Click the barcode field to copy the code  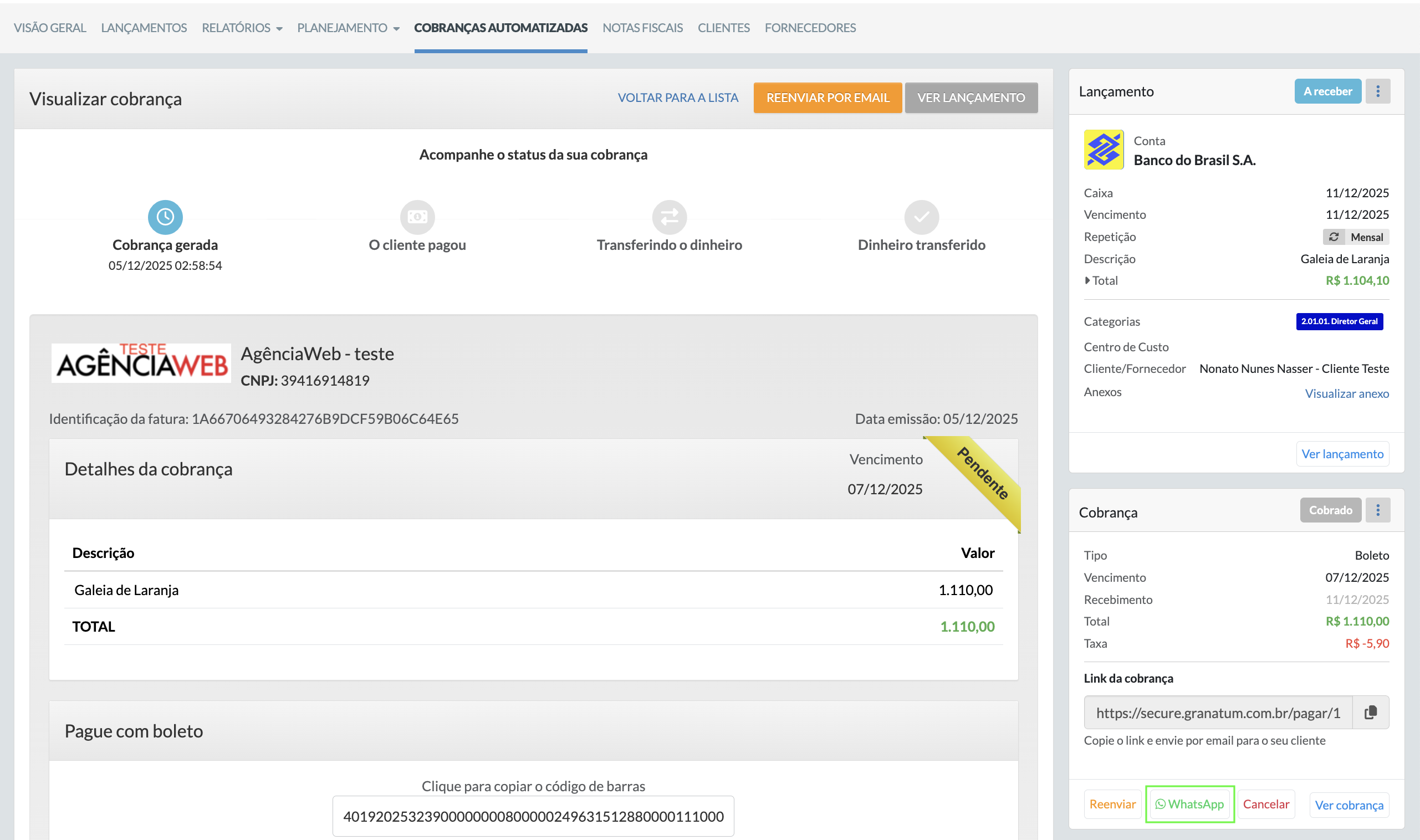533,816
